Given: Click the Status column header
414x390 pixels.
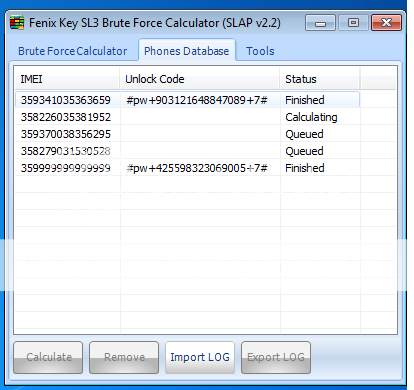Looking at the screenshot, I should tap(320, 79).
